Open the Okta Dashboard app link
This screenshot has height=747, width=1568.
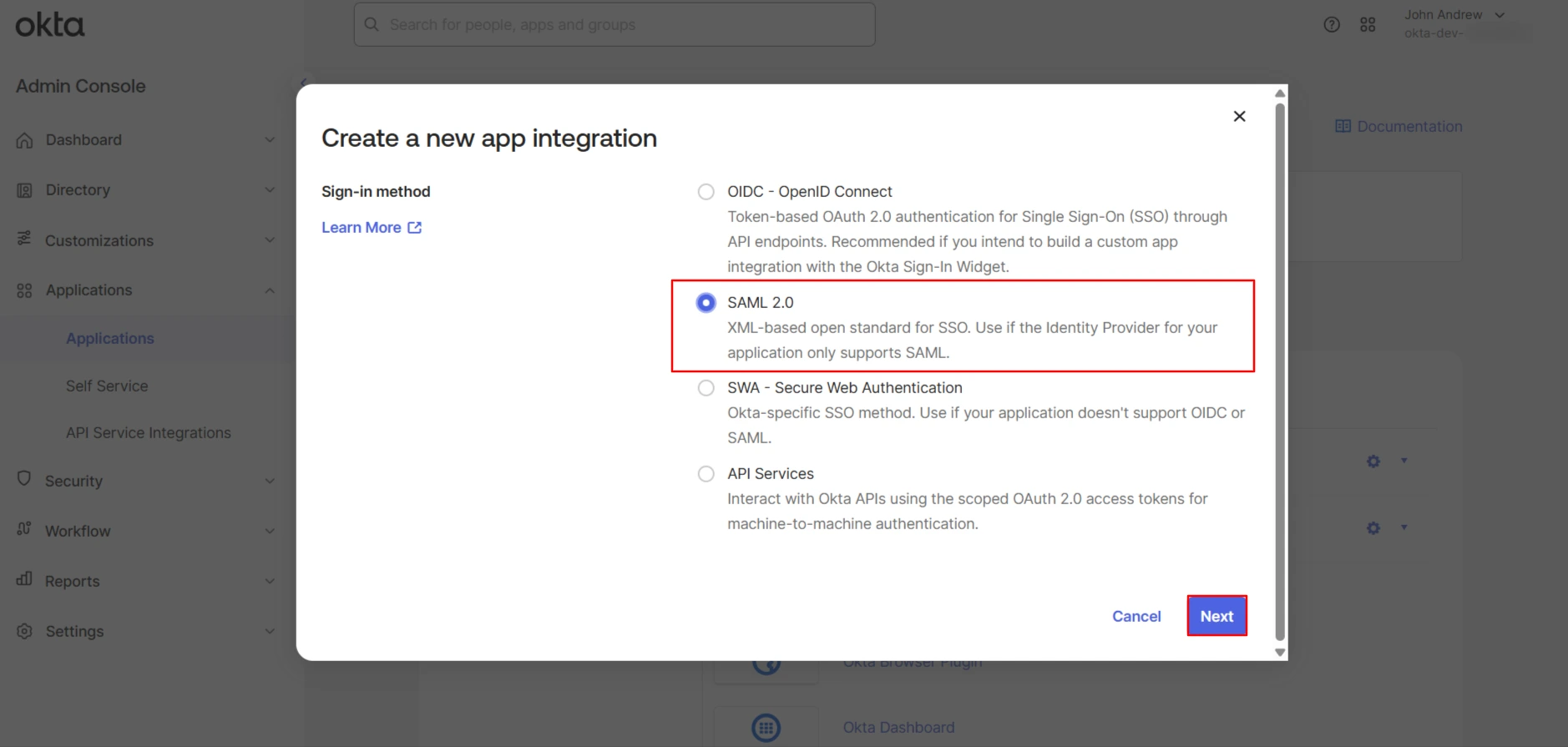898,727
